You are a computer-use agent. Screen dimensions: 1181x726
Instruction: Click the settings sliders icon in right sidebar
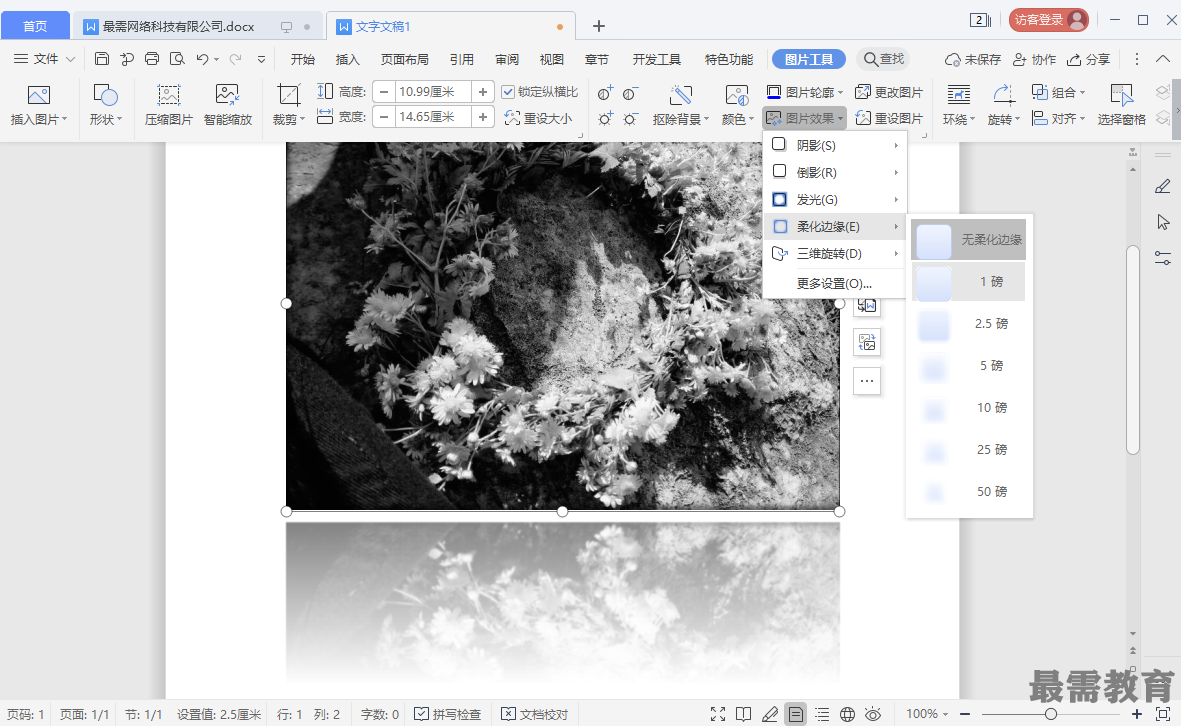coord(1163,258)
